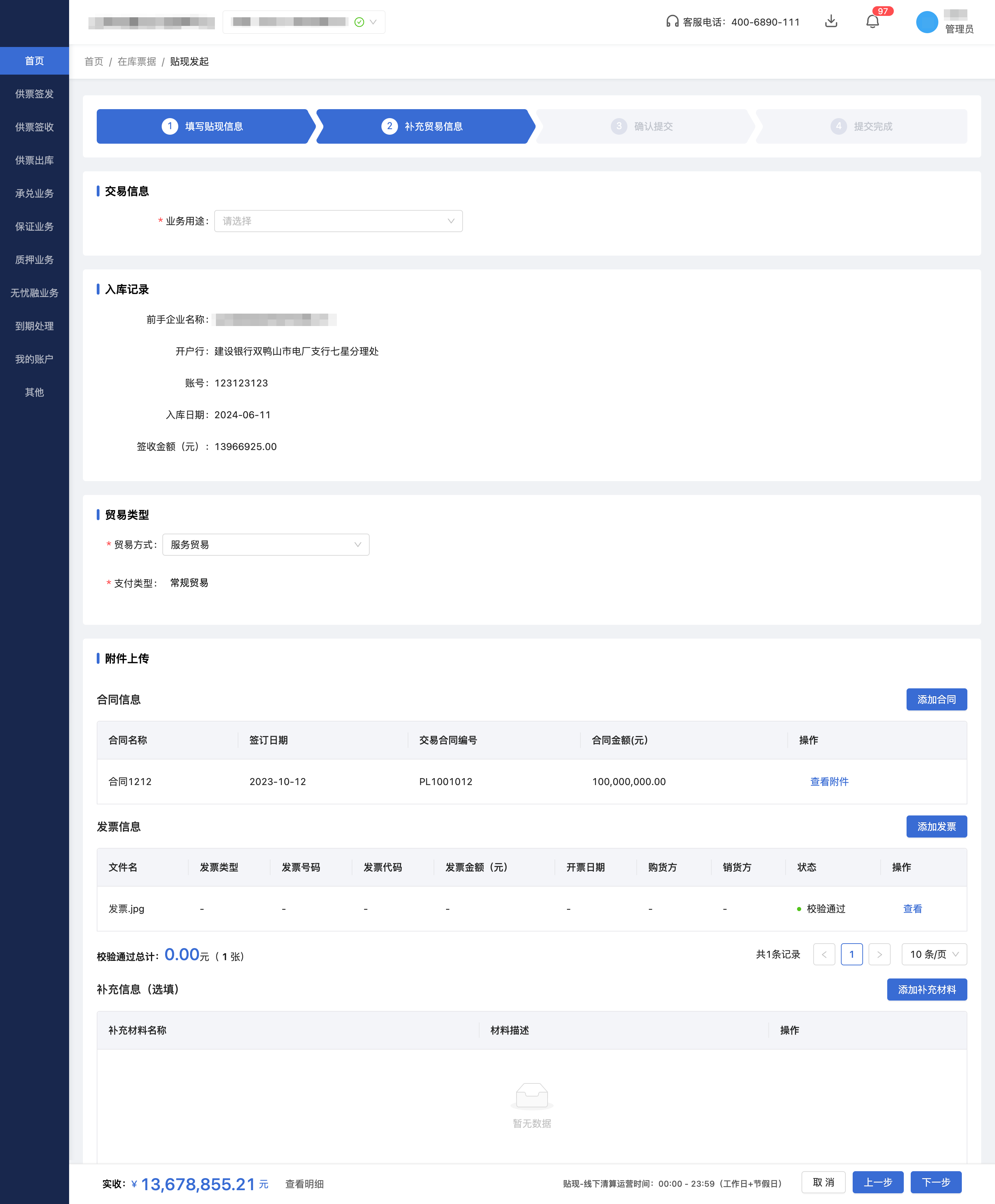The width and height of the screenshot is (995, 1204).
Task: Click step 4 提交完成
Action: click(x=861, y=126)
